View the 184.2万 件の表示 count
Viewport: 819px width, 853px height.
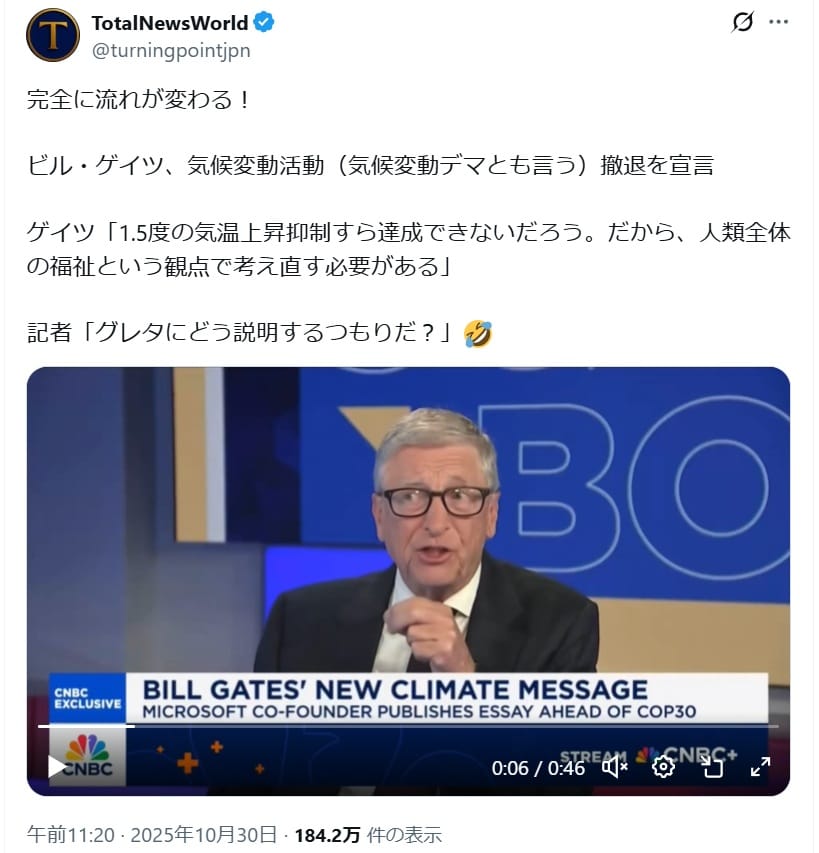(x=368, y=835)
